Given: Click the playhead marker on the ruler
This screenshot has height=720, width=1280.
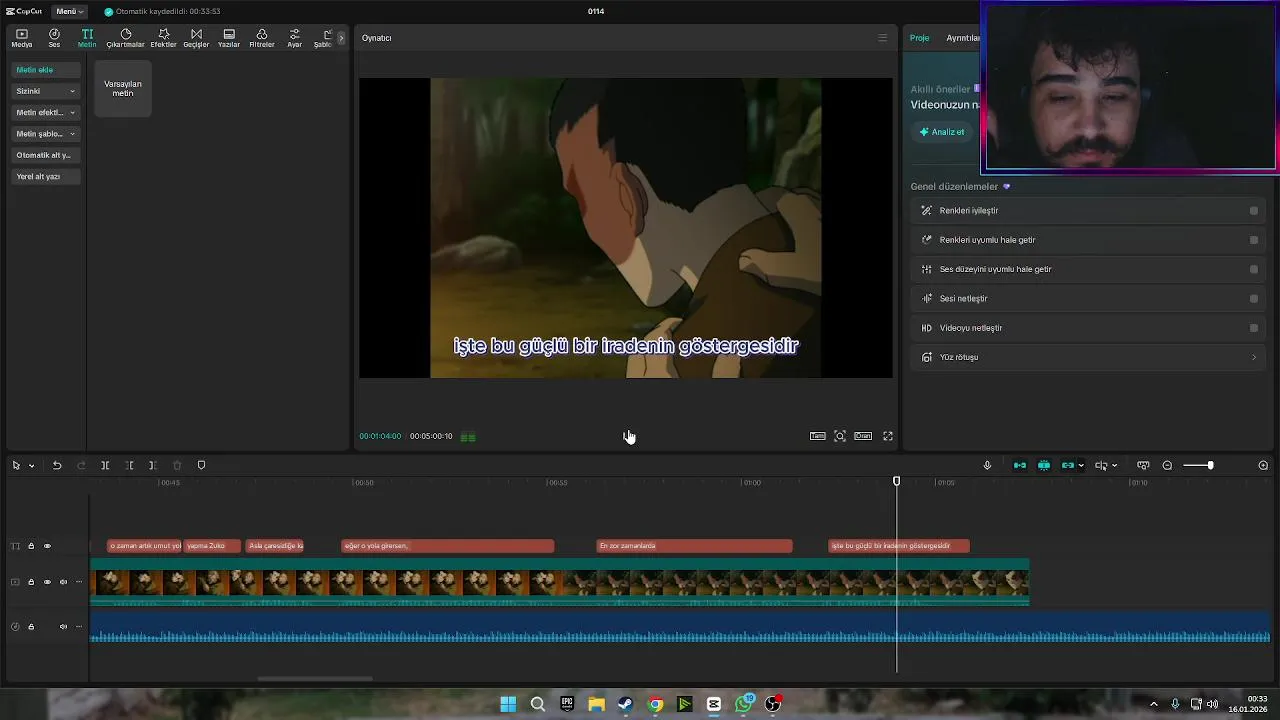Looking at the screenshot, I should pos(896,481).
